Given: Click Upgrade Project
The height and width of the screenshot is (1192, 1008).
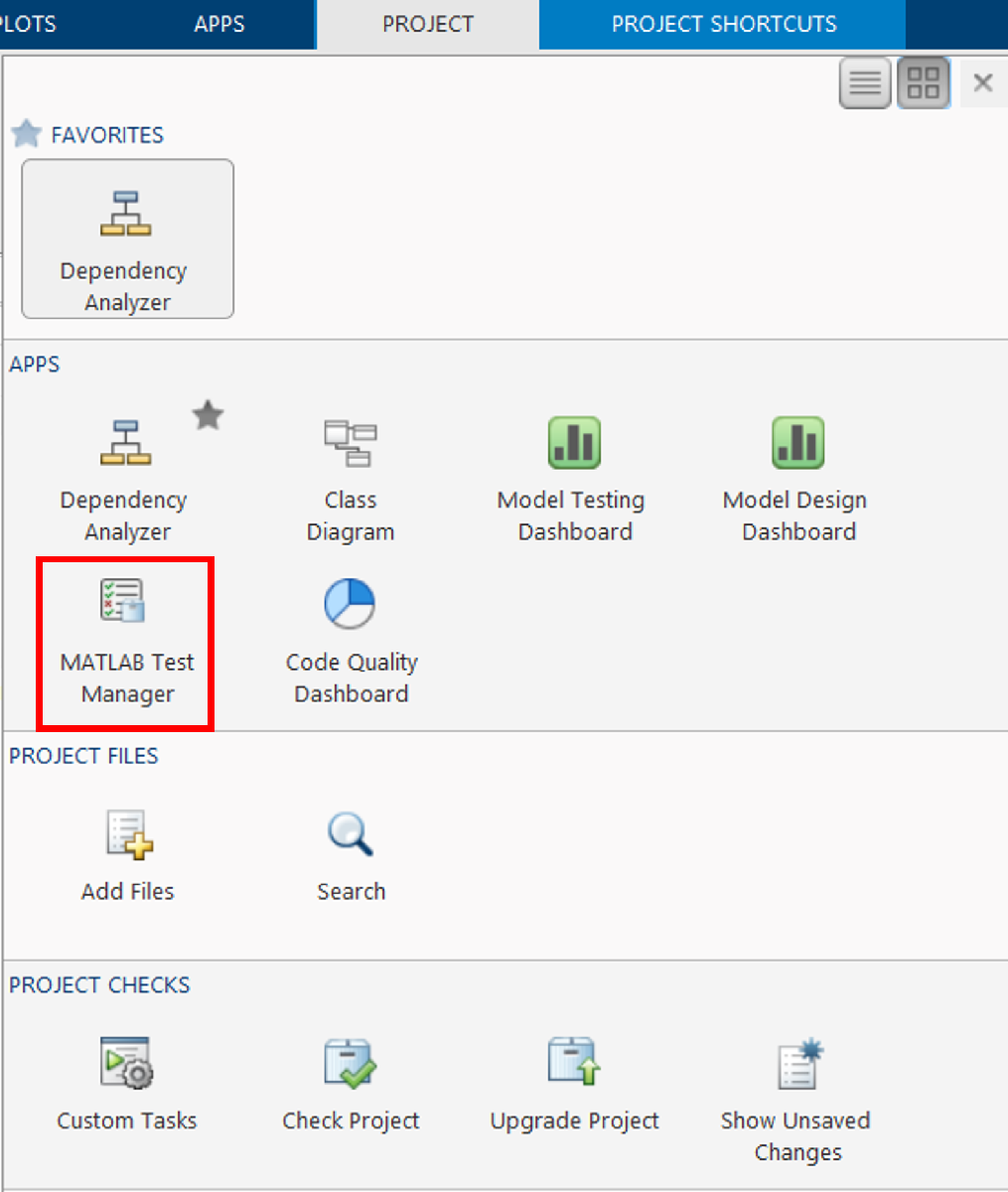Looking at the screenshot, I should point(573,1081).
